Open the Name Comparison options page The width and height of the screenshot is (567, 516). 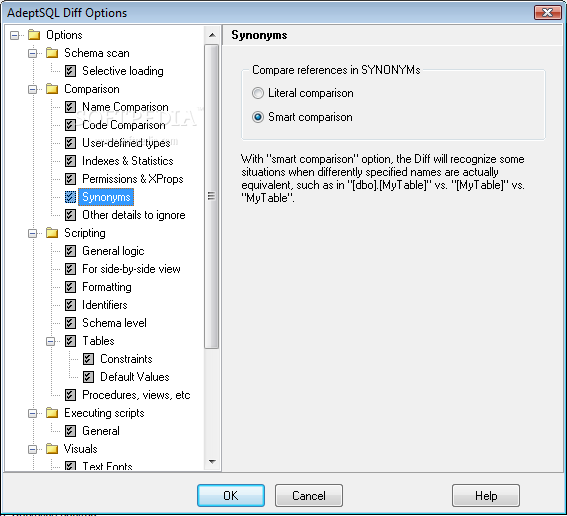[125, 107]
